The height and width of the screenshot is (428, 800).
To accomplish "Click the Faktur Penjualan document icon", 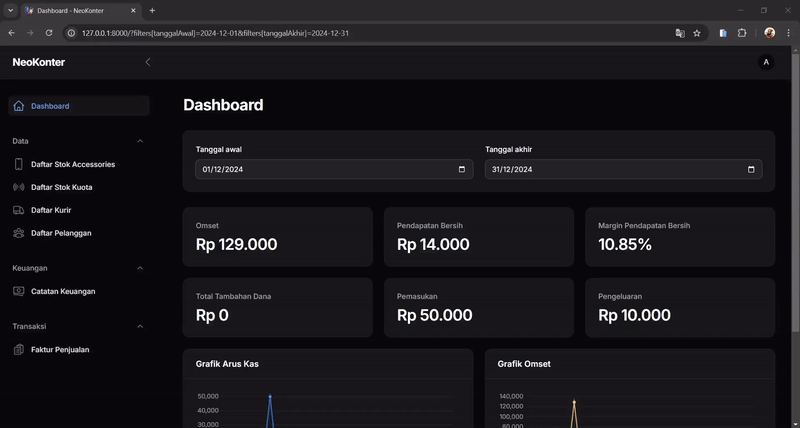I will tap(19, 350).
